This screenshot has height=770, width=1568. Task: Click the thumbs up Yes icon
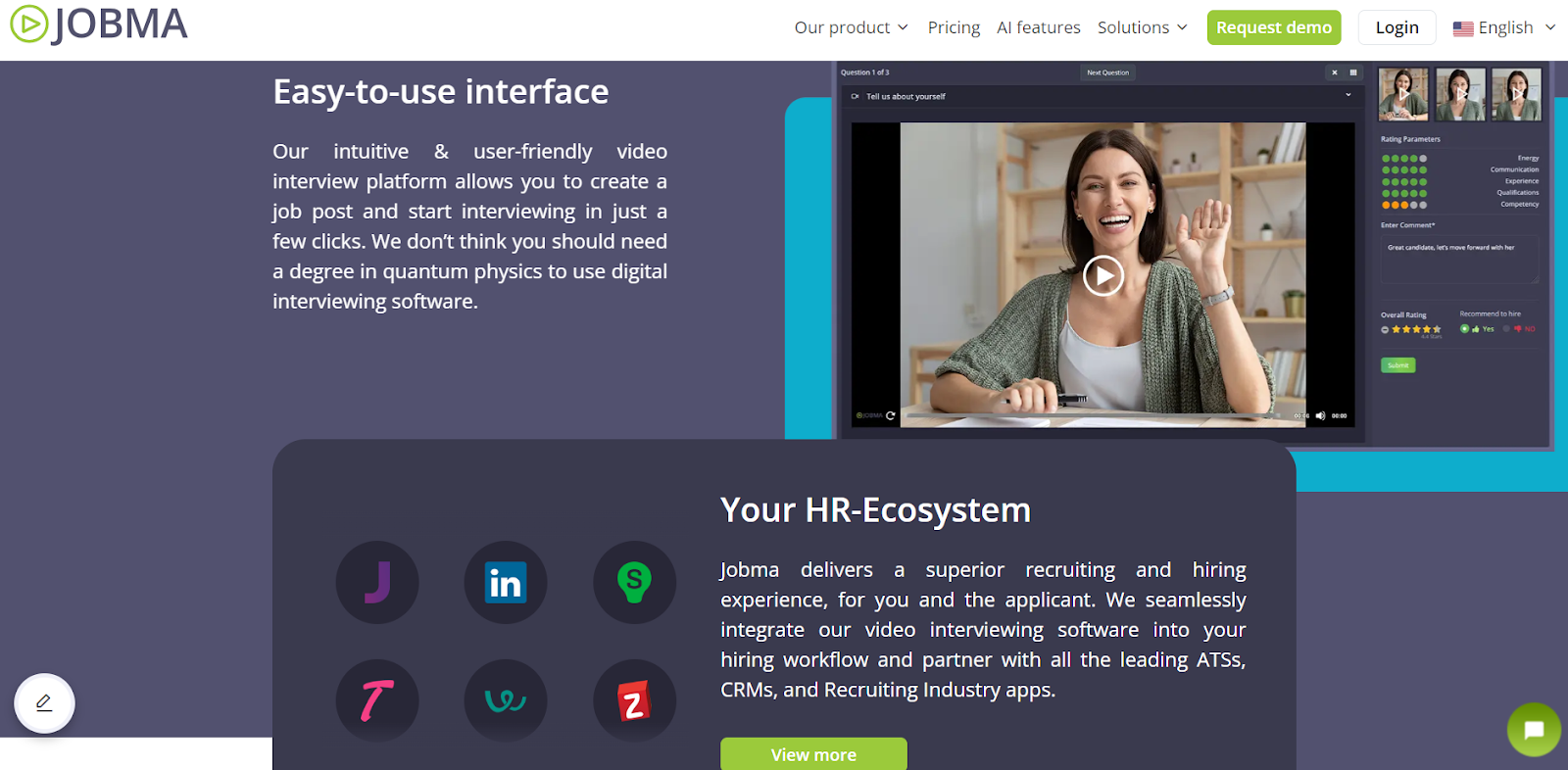(x=1476, y=329)
